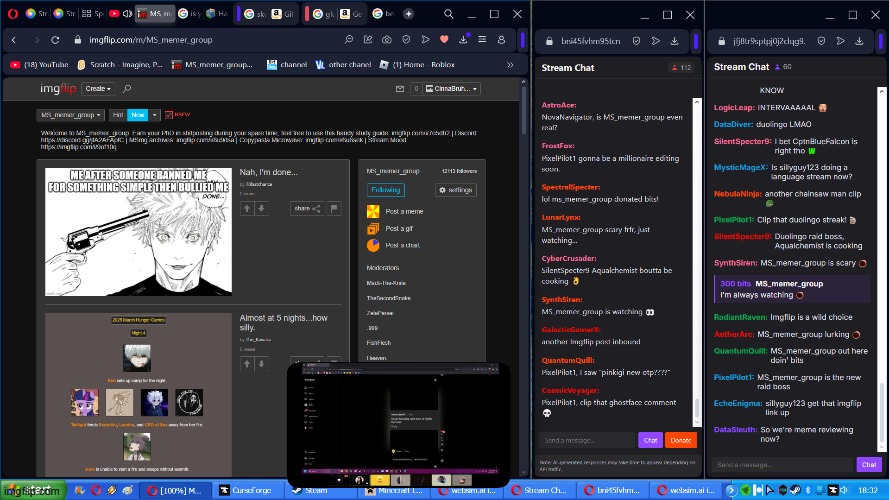Open the stream settings button

tap(456, 190)
